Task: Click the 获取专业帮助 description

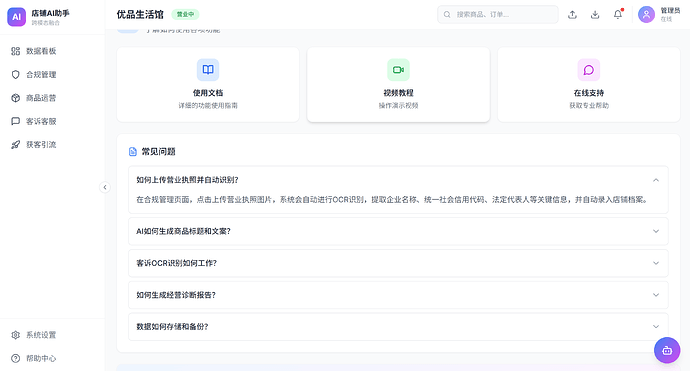Action: tap(589, 106)
